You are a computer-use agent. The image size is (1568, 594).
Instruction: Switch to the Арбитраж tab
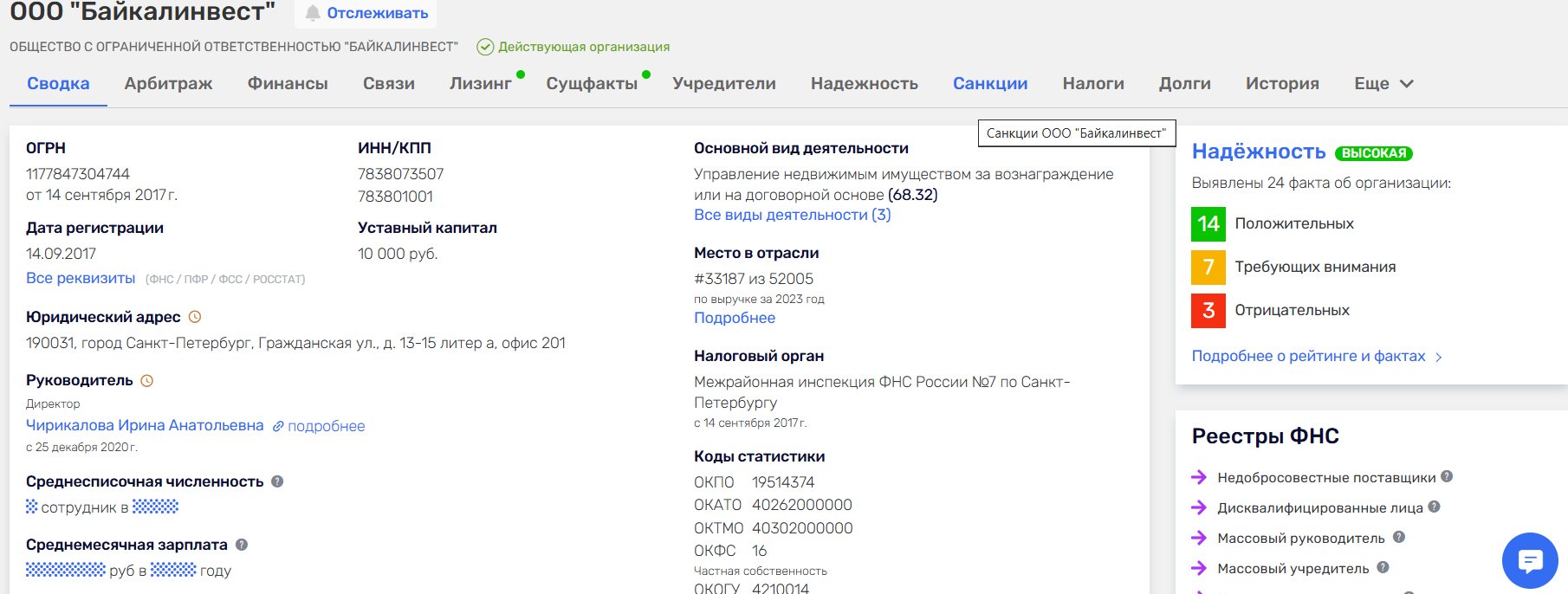(168, 84)
